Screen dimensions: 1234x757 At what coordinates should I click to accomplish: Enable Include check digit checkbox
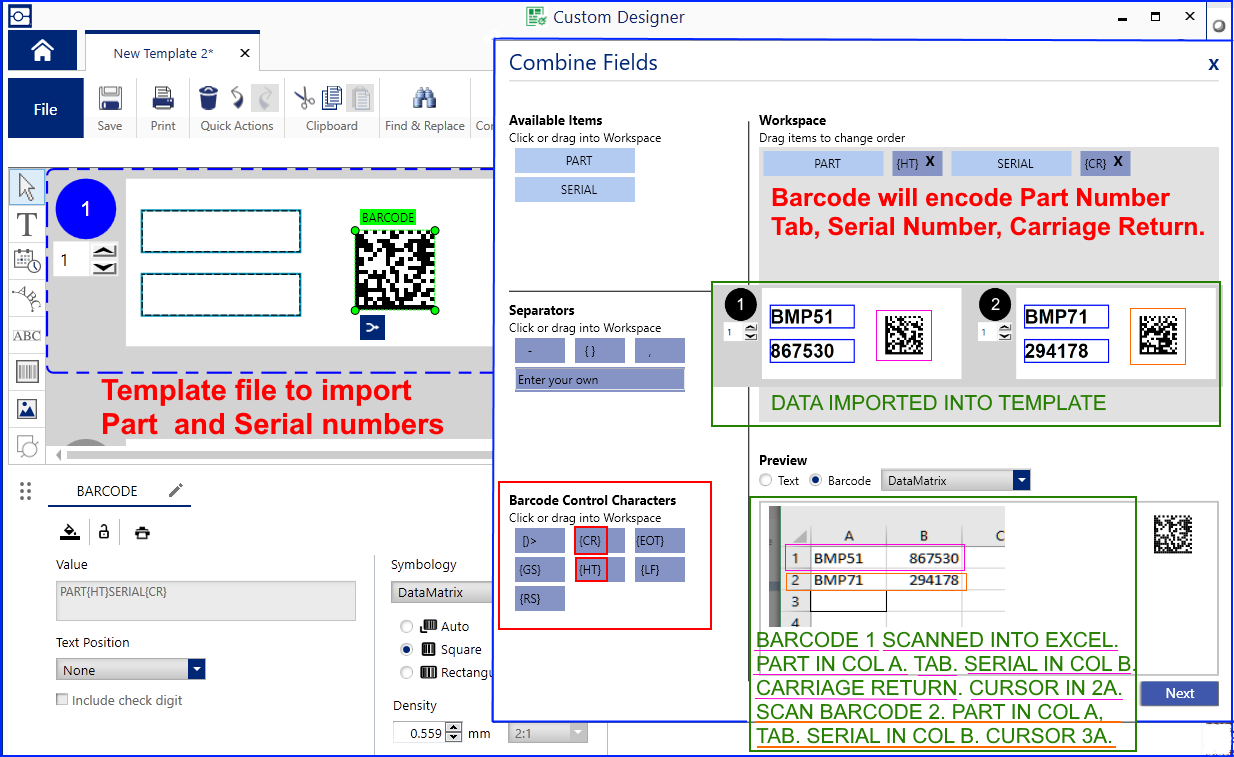pos(63,700)
